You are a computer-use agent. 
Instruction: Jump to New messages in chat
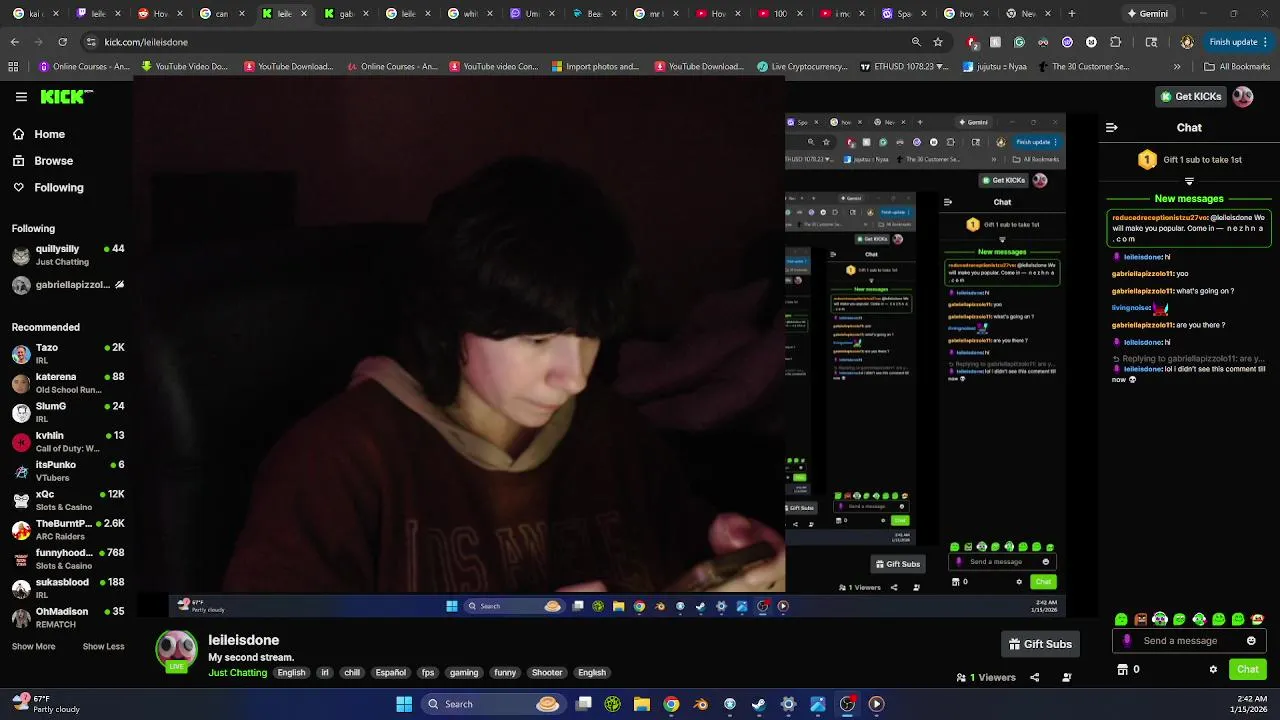click(1189, 198)
